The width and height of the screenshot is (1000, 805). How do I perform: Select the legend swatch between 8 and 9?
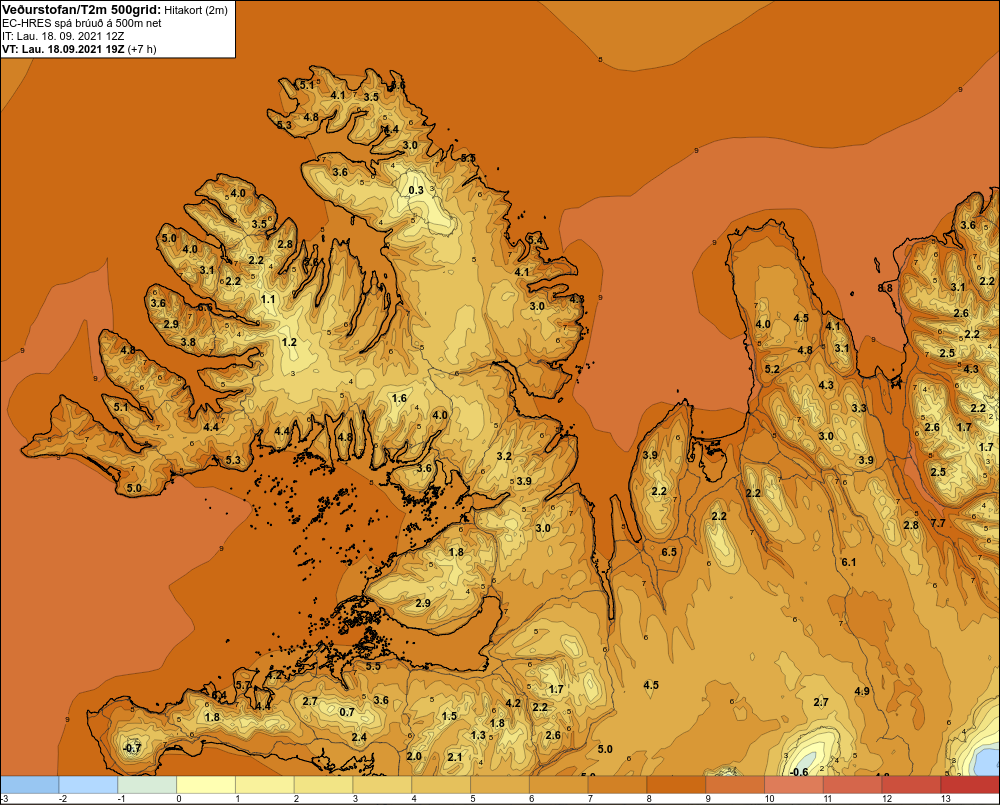(x=677, y=784)
